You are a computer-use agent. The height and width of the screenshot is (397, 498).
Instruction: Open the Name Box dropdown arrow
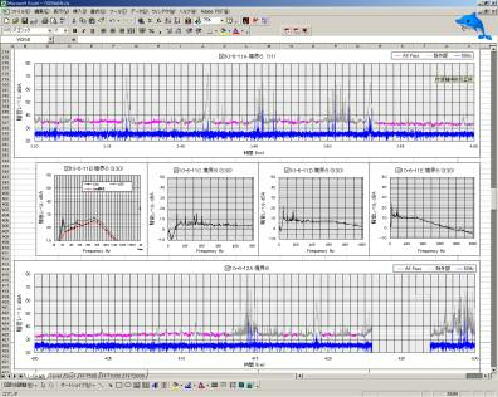click(x=51, y=39)
